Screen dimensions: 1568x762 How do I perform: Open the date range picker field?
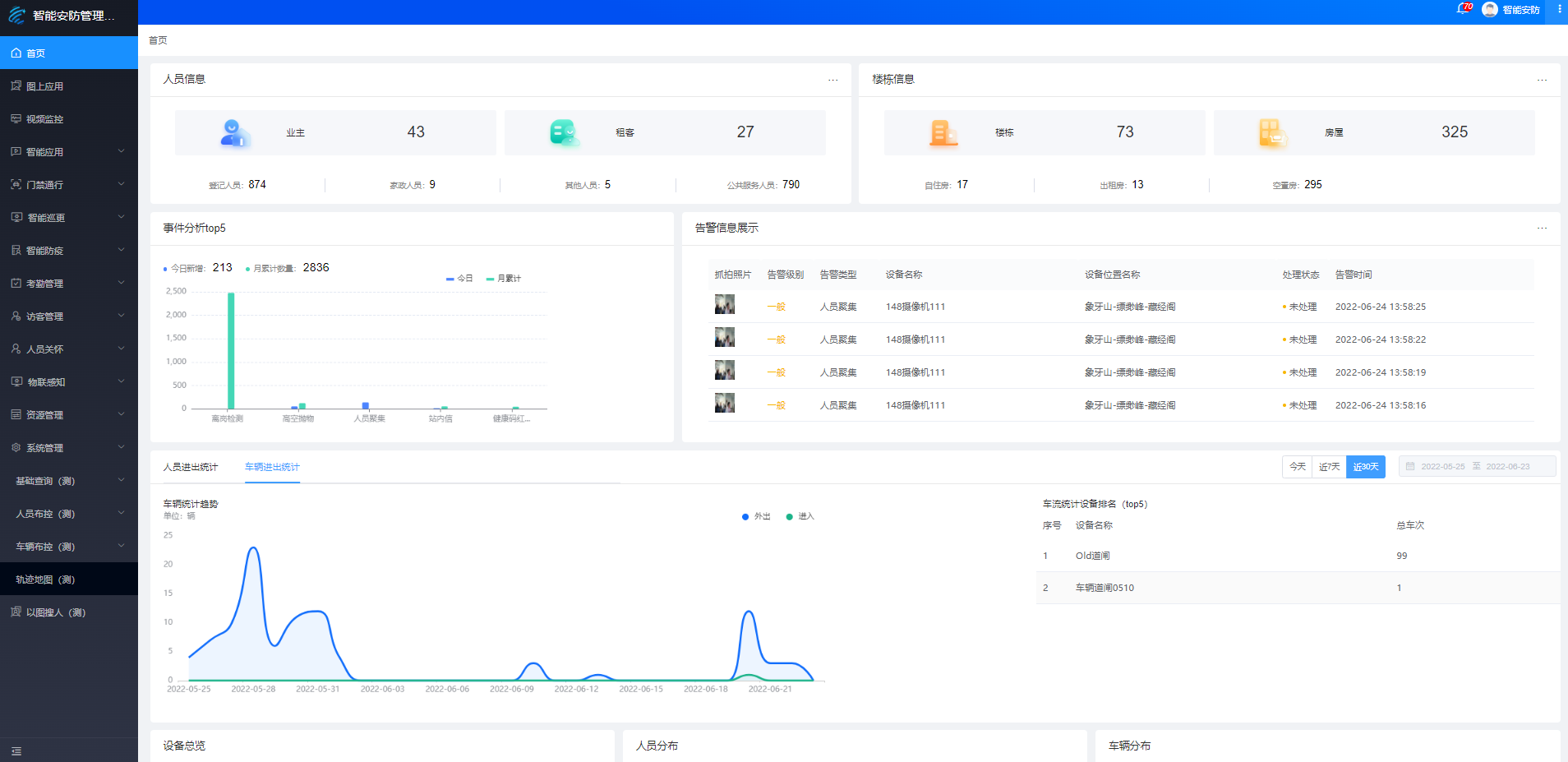point(1477,467)
